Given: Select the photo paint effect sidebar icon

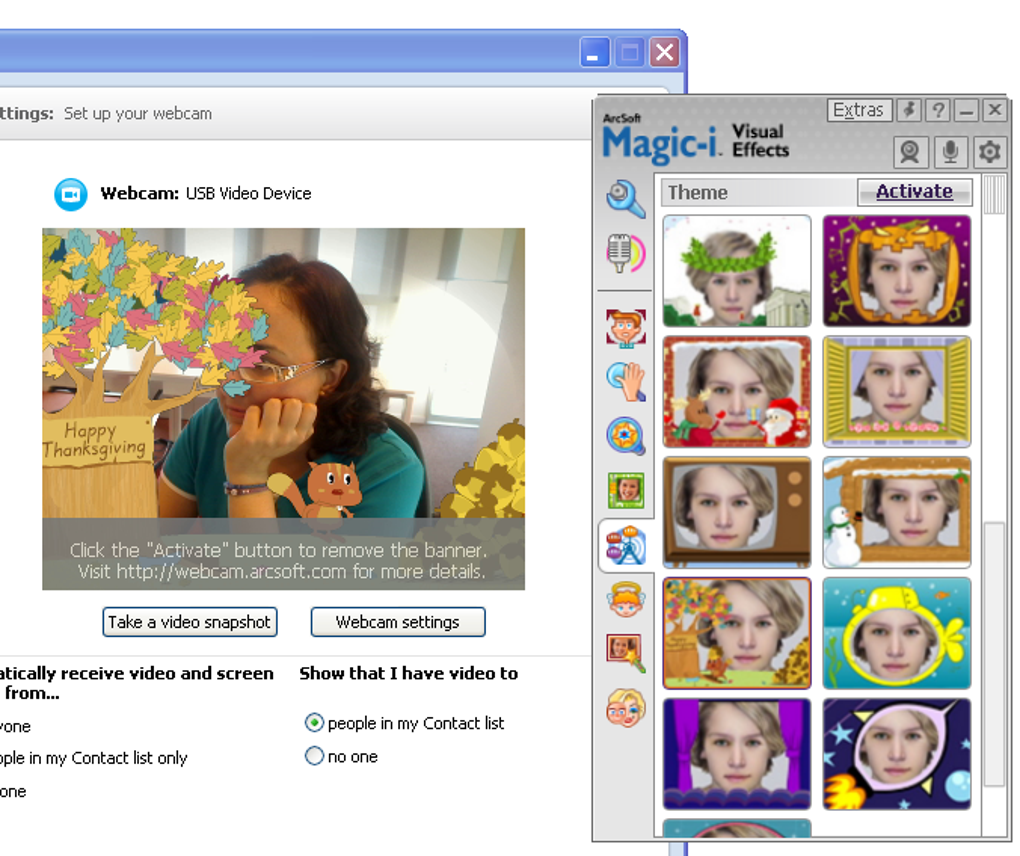Looking at the screenshot, I should click(626, 654).
